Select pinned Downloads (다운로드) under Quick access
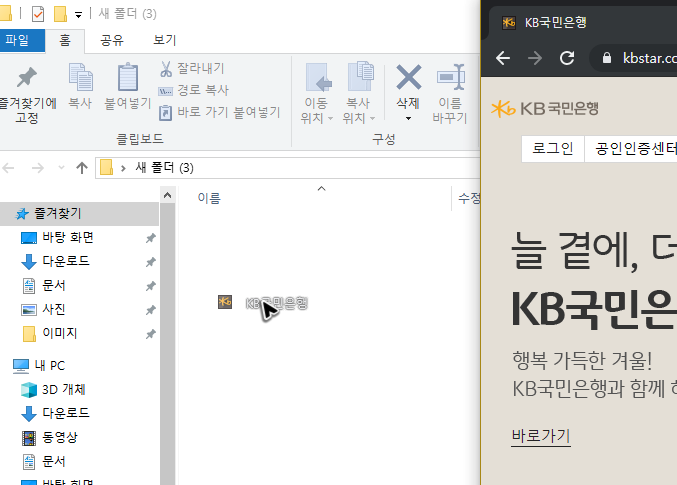Screen dimensions: 677x485 (x=66, y=261)
